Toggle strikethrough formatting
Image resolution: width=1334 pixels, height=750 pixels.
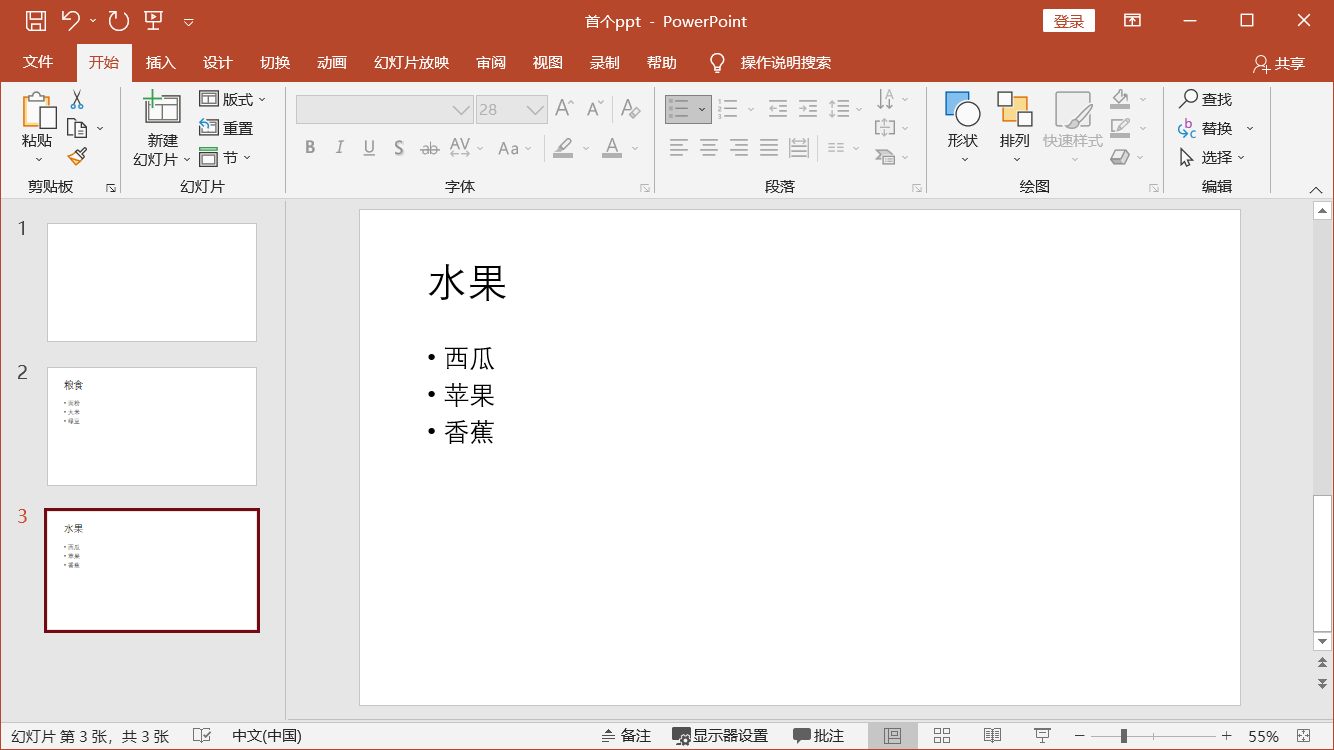click(429, 148)
